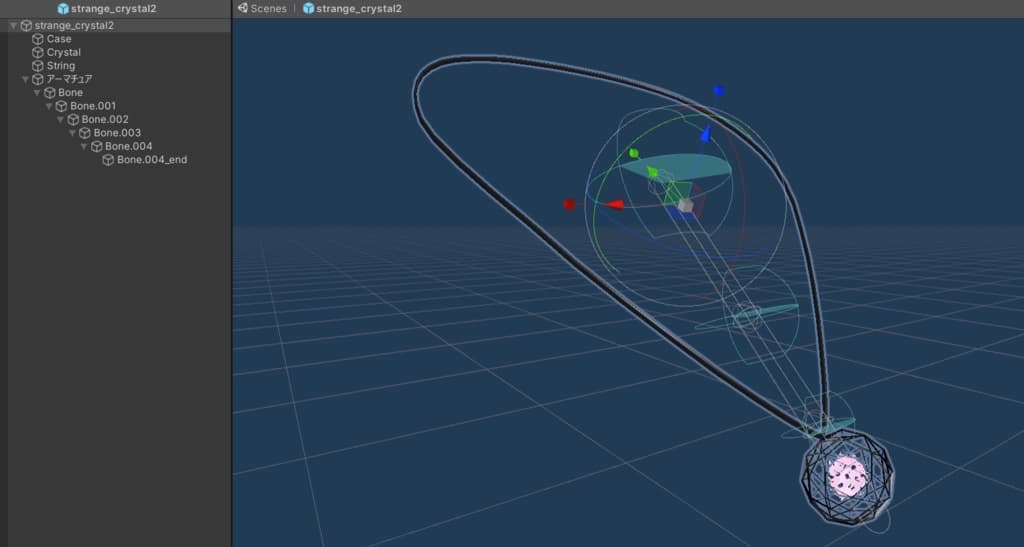Collapse the Bone.001 expander arrow
Image resolution: width=1024 pixels, height=547 pixels.
pos(48,106)
